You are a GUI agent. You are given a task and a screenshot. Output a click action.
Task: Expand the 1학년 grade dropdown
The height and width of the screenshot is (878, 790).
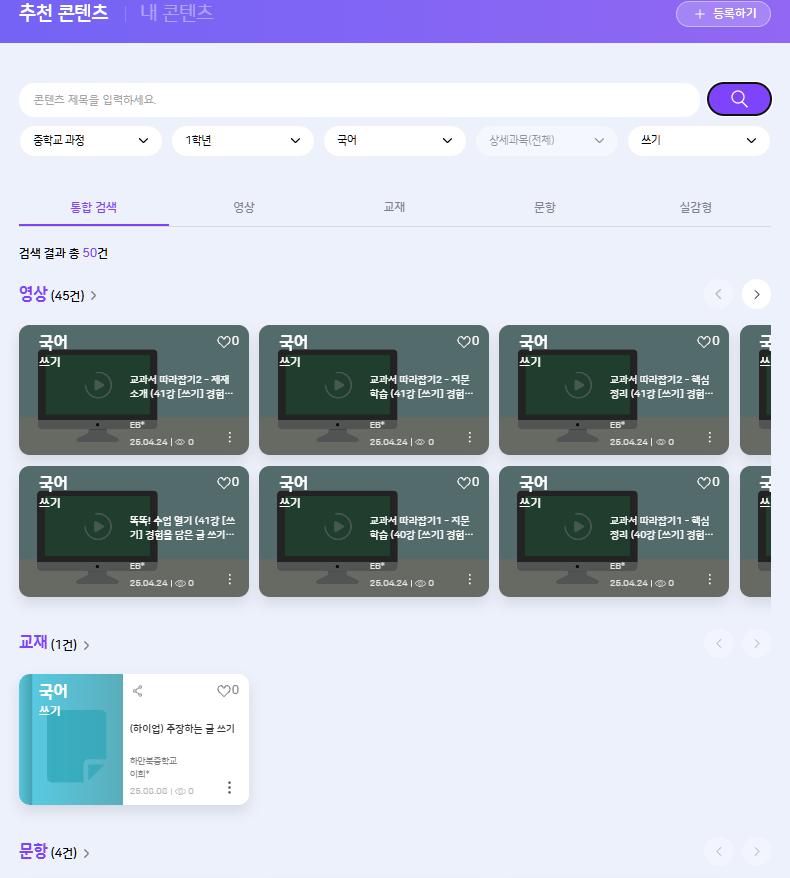pyautogui.click(x=242, y=141)
